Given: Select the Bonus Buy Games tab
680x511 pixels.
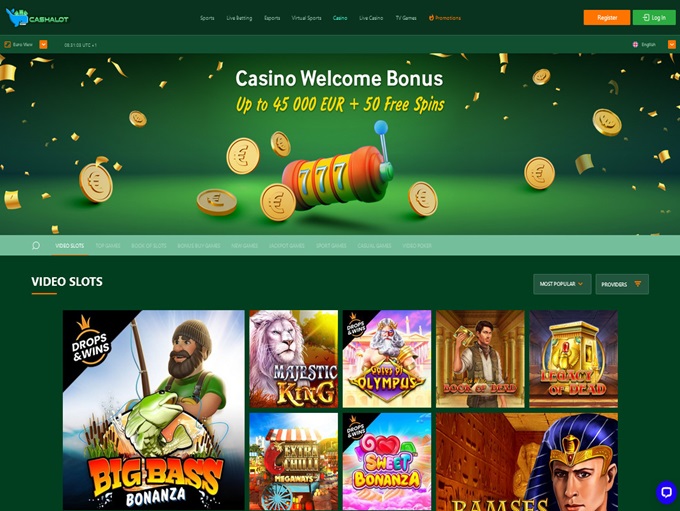Looking at the screenshot, I should tap(199, 246).
